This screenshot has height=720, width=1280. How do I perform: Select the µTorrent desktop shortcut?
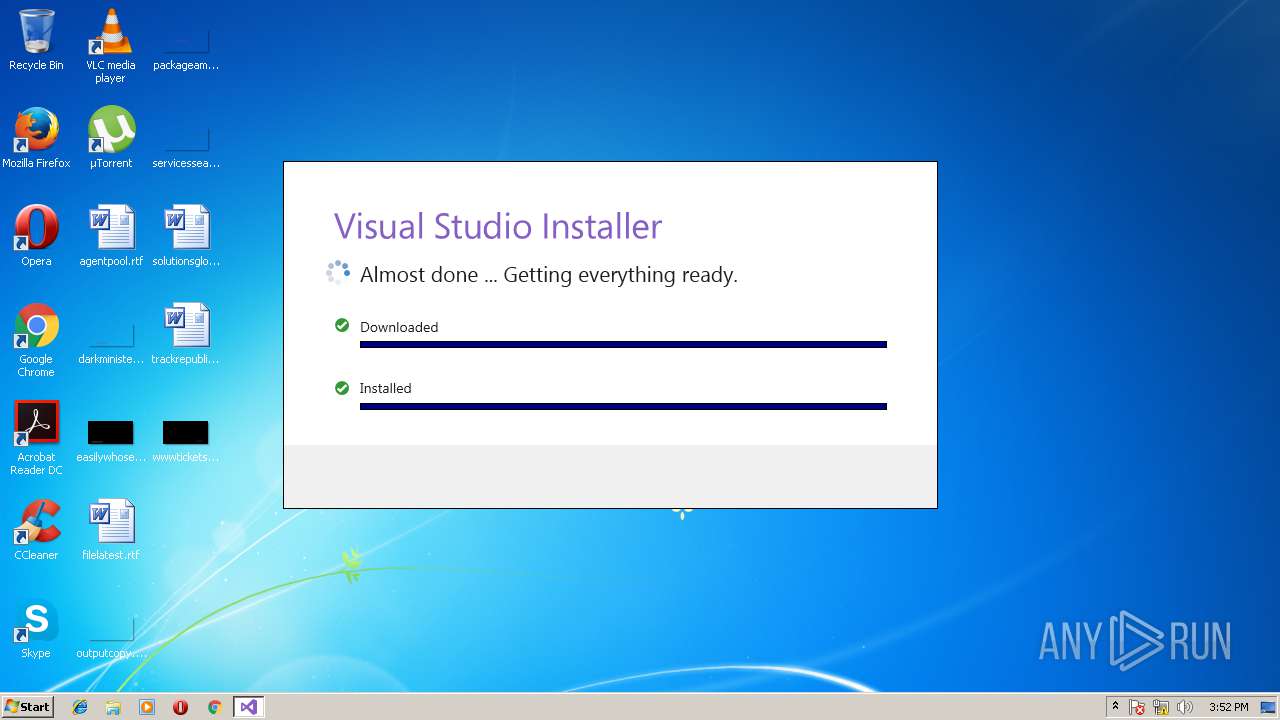[x=111, y=138]
